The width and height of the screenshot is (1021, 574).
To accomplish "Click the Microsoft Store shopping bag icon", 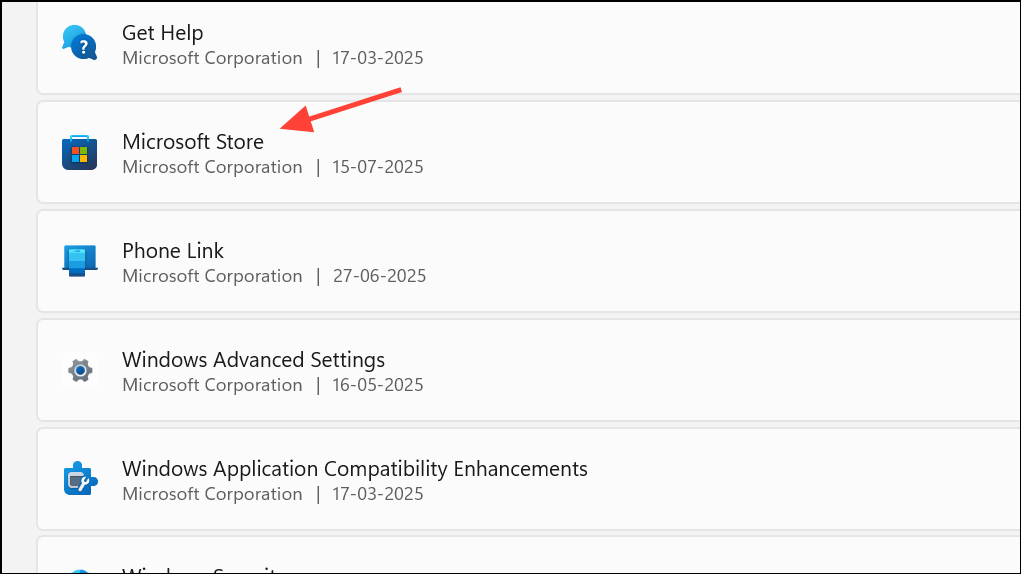I will [x=79, y=152].
